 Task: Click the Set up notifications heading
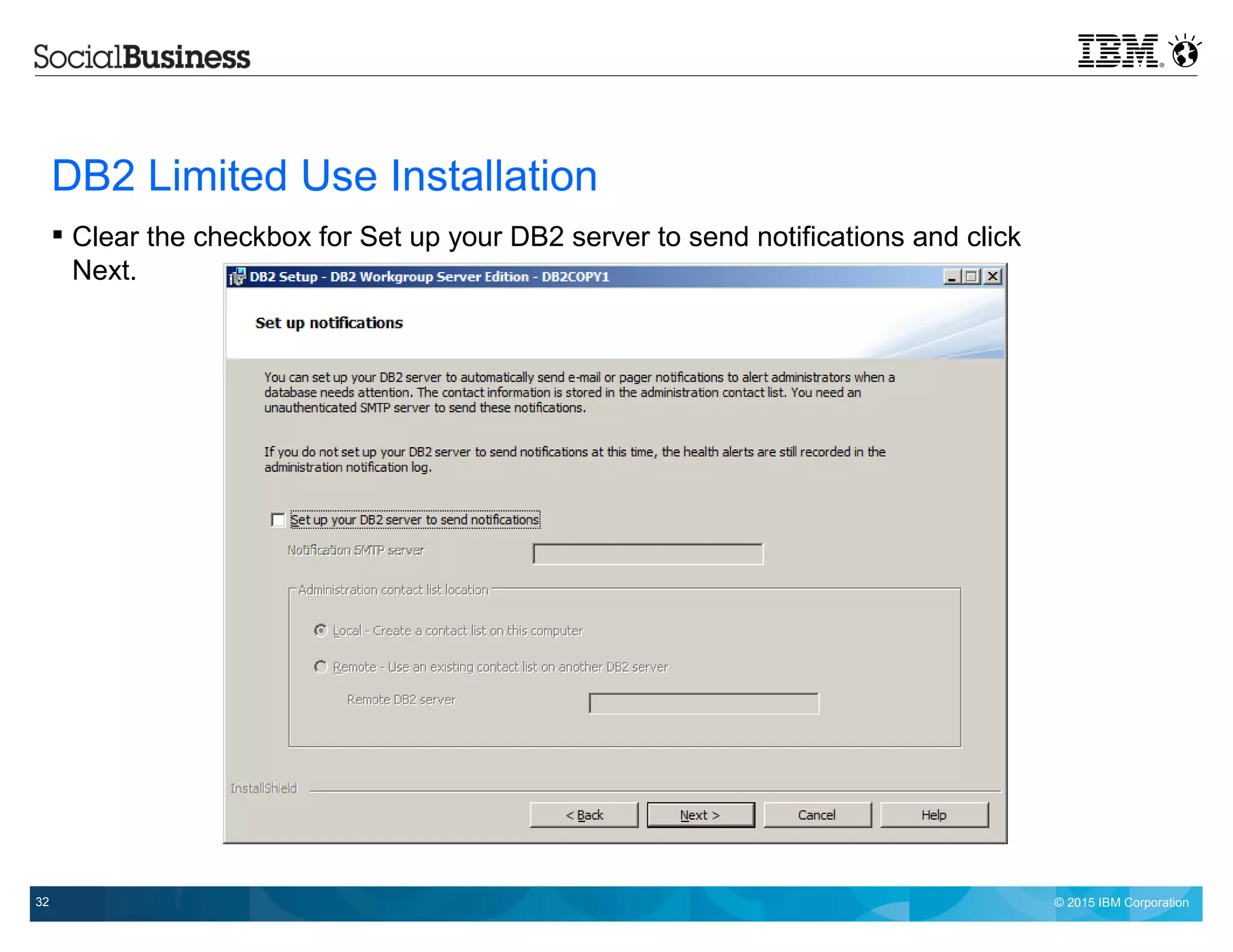[x=329, y=323]
